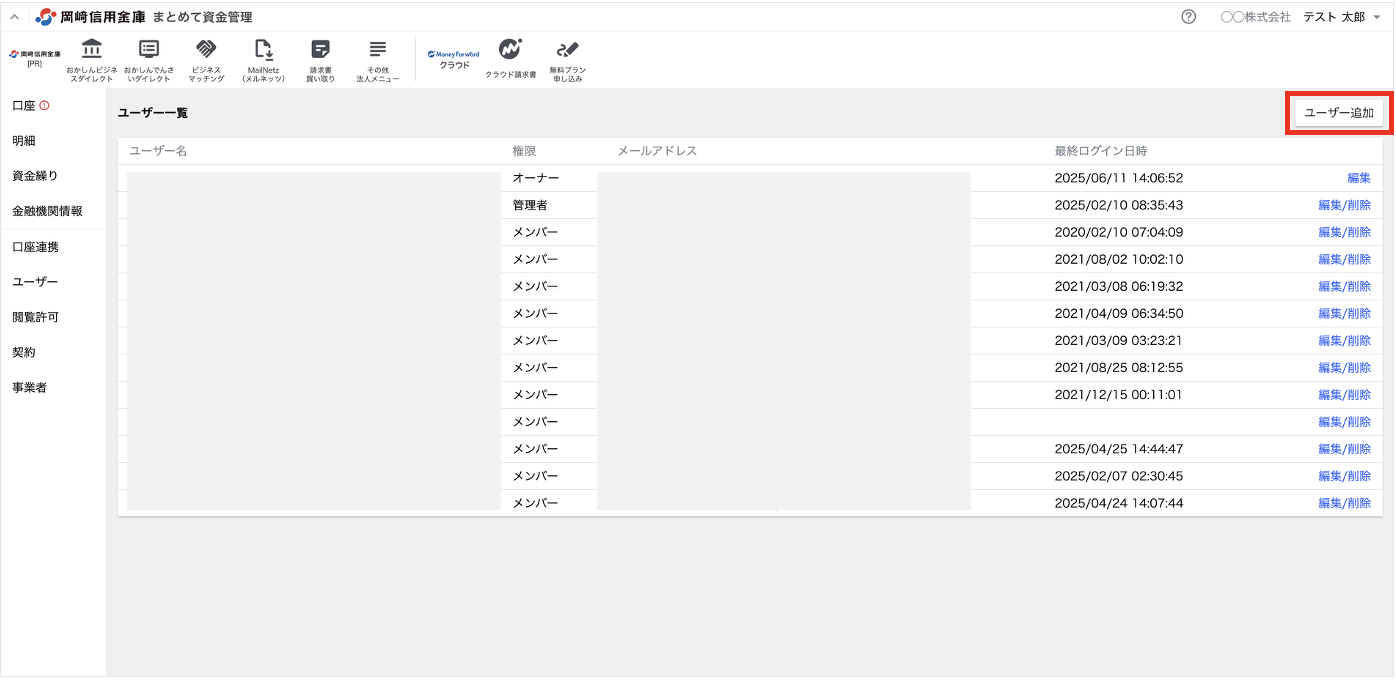Click 削除 in the 2025/02/07 02:30:45 row

(x=1359, y=476)
